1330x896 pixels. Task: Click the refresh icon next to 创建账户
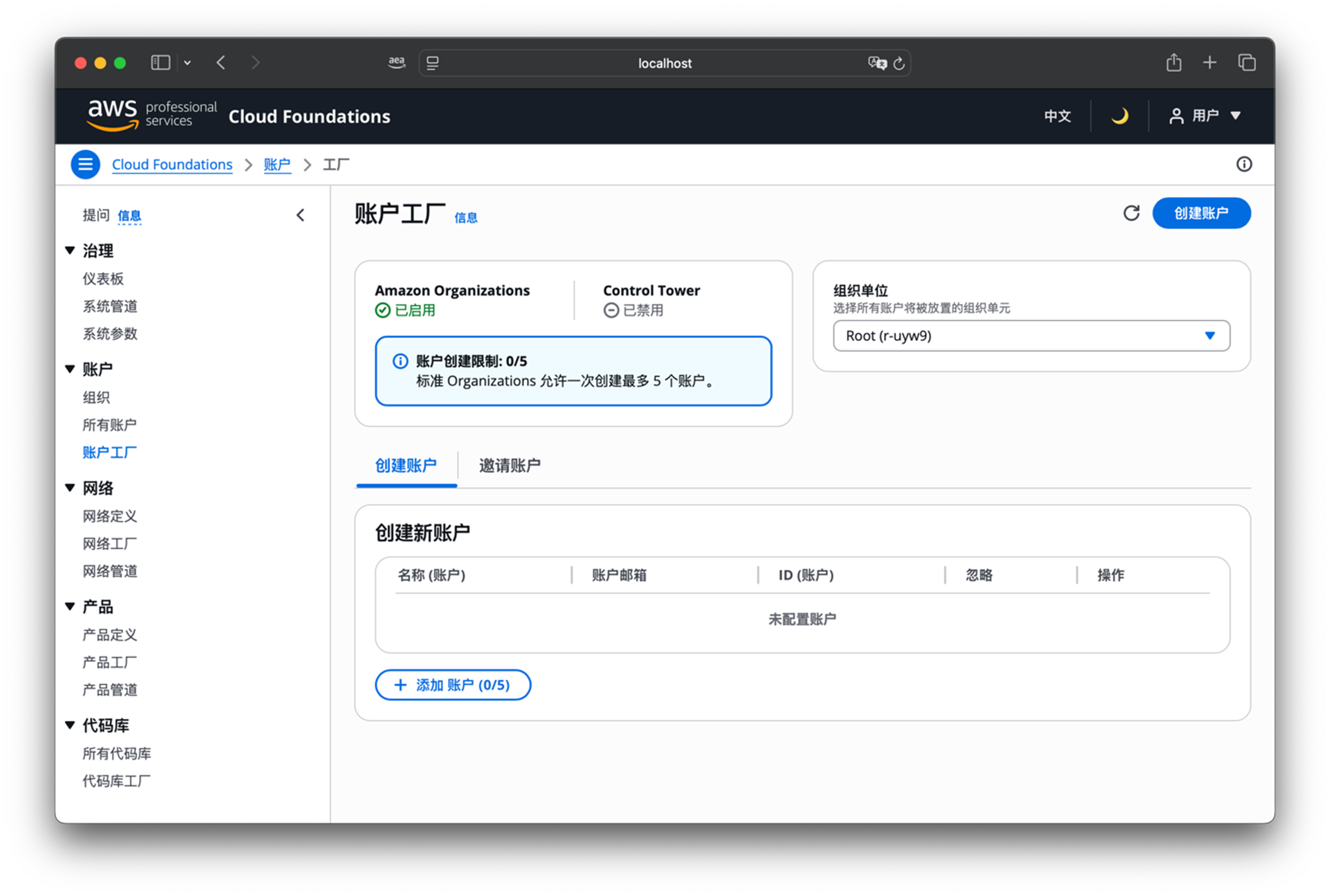1131,213
